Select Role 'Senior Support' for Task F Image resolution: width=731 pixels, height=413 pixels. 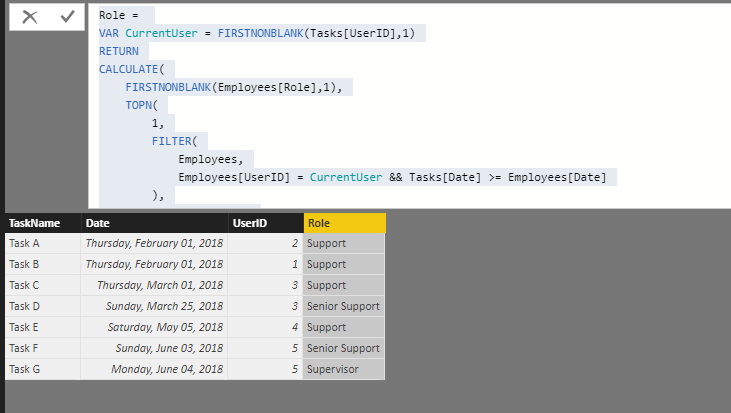(344, 348)
